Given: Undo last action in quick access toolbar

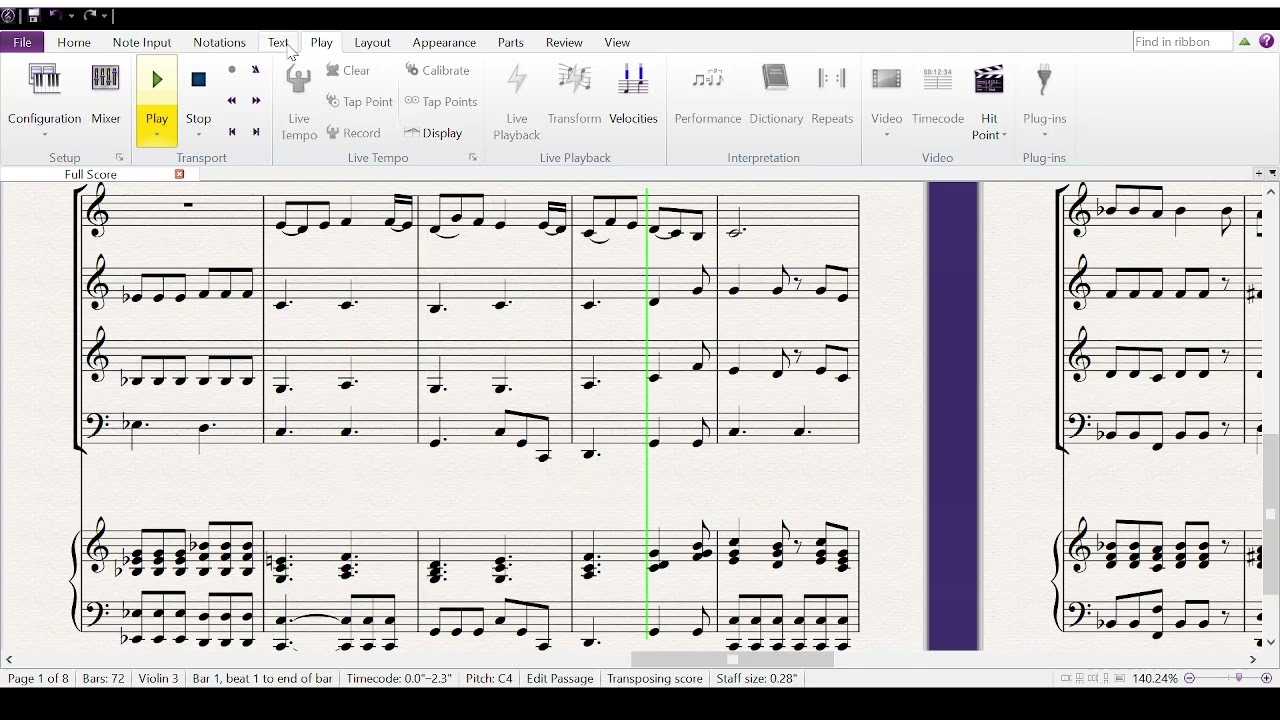Looking at the screenshot, I should [56, 16].
